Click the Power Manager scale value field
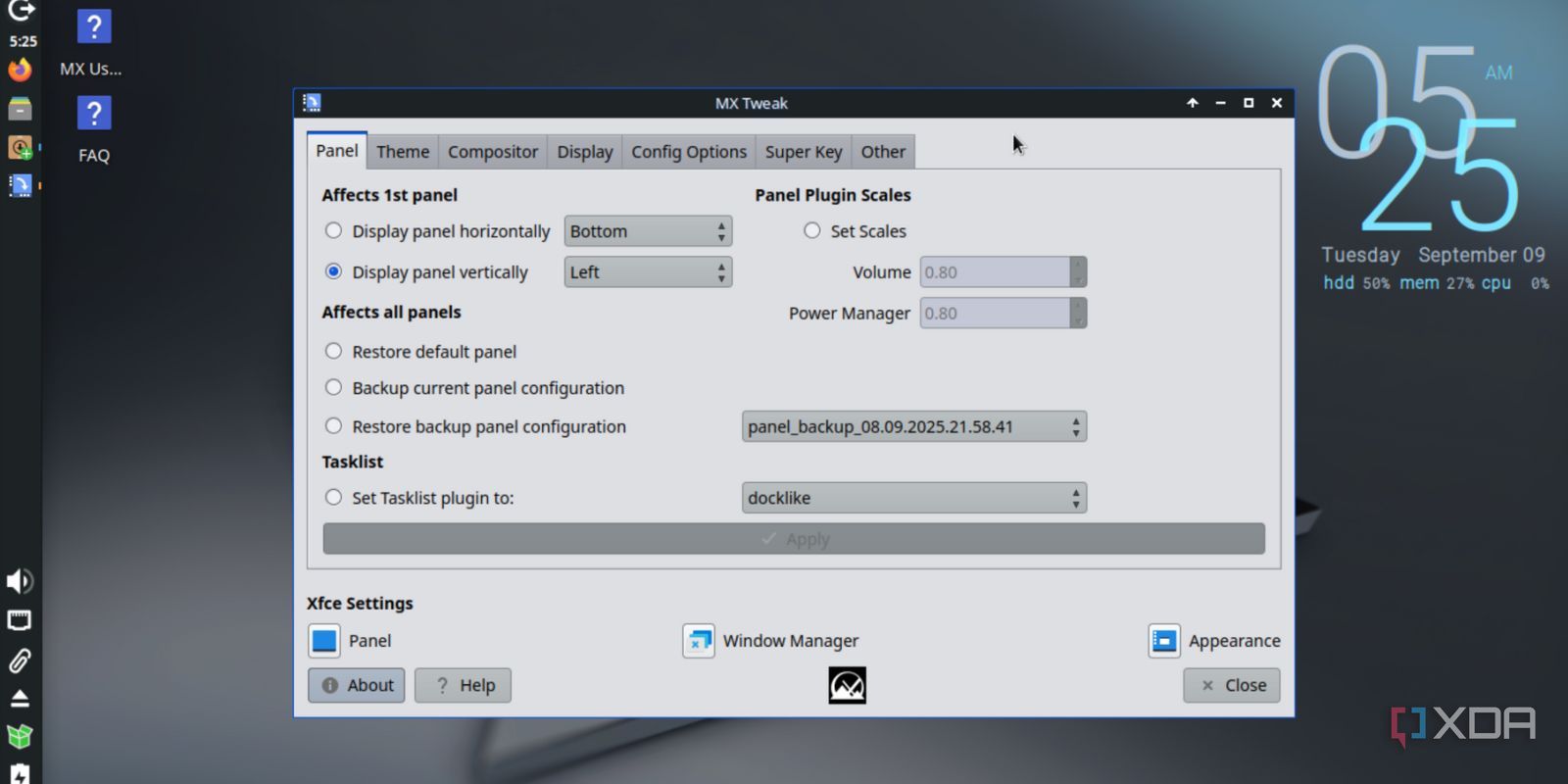This screenshot has height=784, width=1568. pyautogui.click(x=995, y=314)
